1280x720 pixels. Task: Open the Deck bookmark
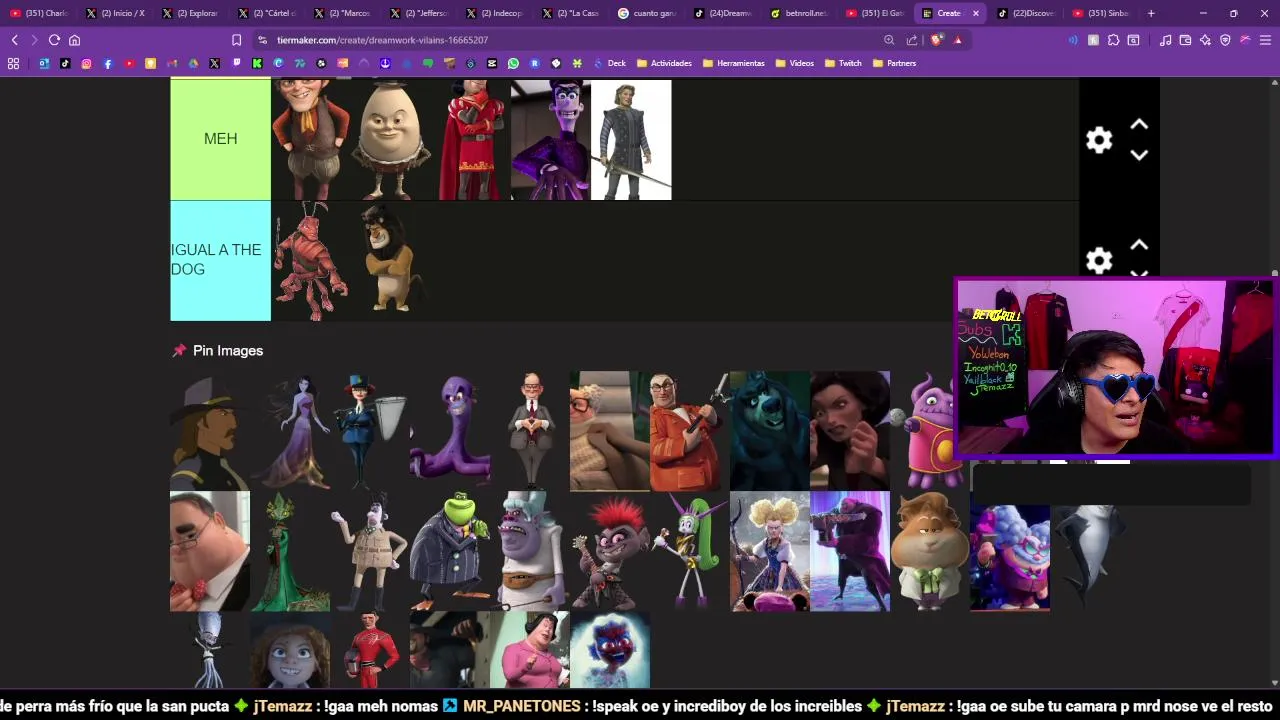click(610, 63)
